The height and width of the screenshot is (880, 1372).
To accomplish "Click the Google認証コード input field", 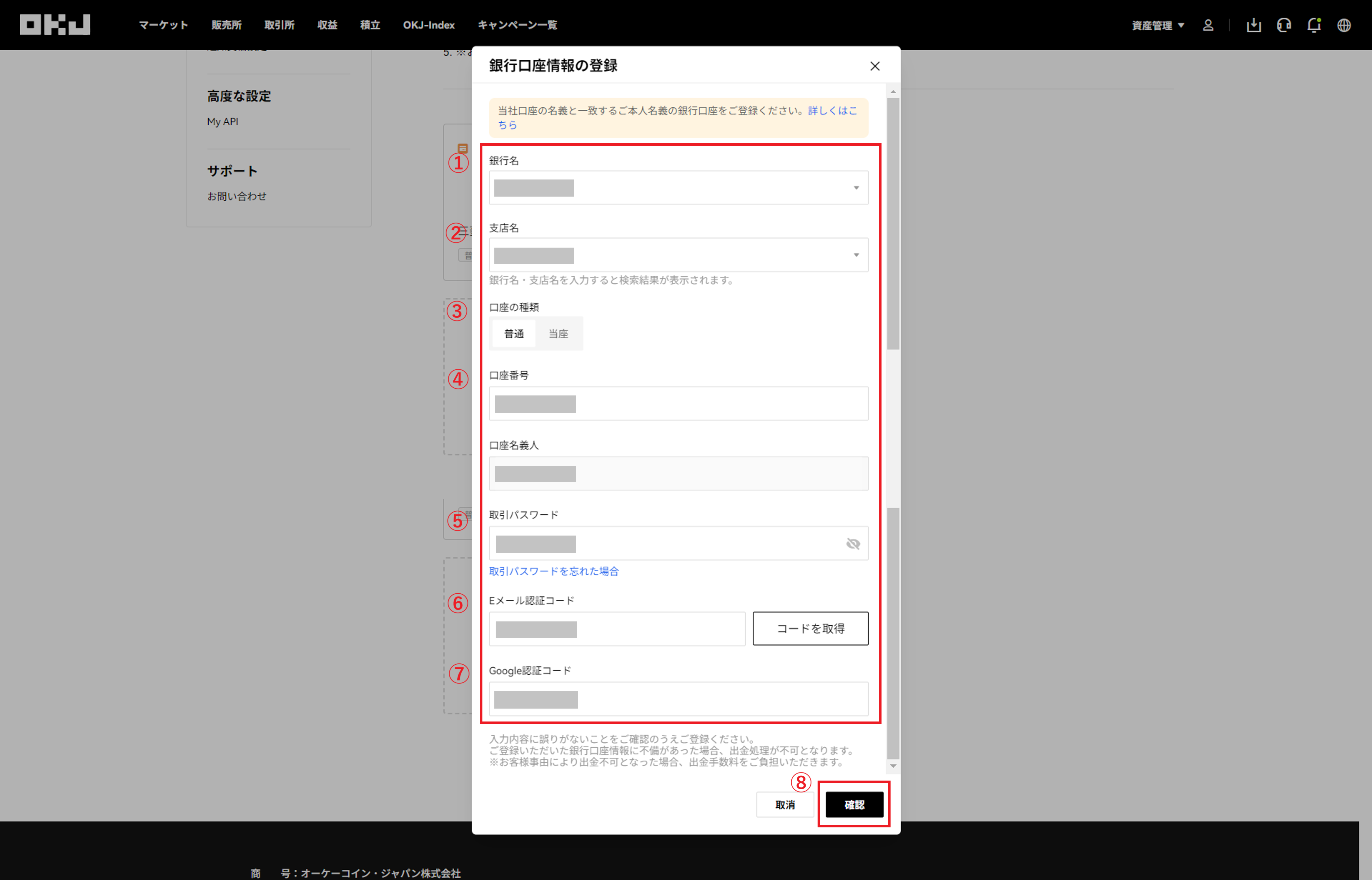I will pos(678,698).
